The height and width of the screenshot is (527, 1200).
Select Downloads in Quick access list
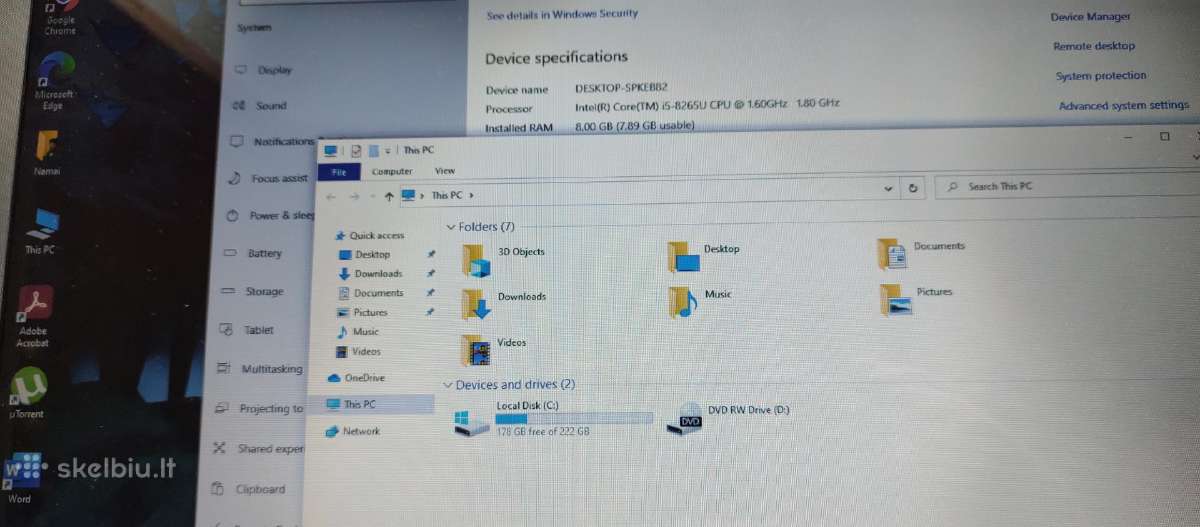pyautogui.click(x=370, y=274)
